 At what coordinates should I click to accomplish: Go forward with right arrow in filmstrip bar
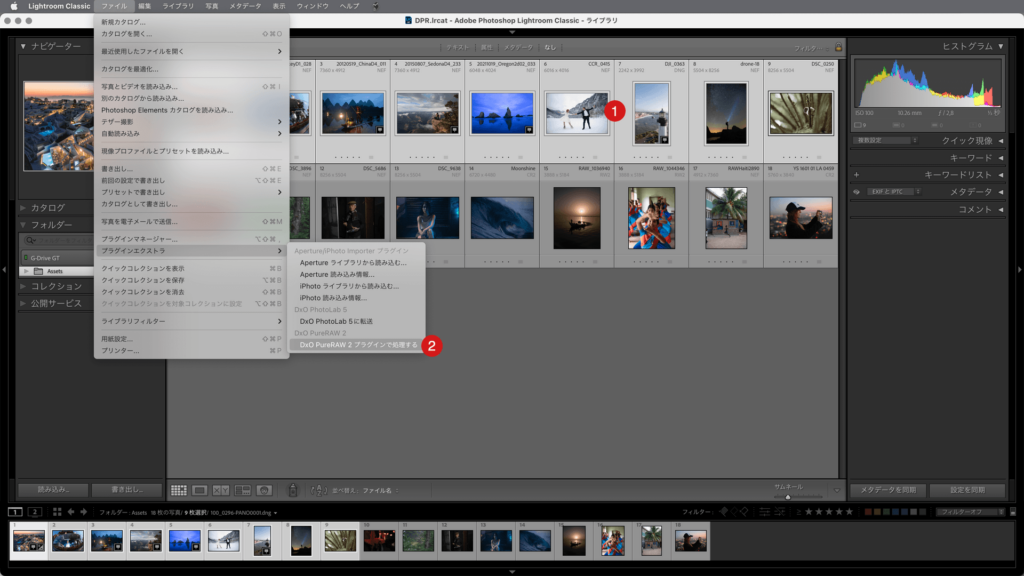[x=83, y=512]
